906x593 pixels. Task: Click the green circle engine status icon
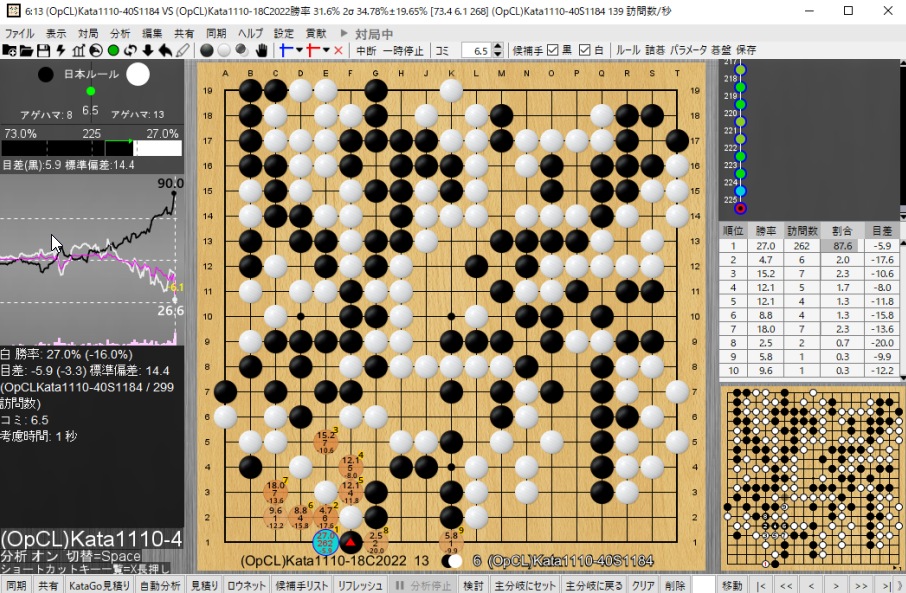[113, 50]
